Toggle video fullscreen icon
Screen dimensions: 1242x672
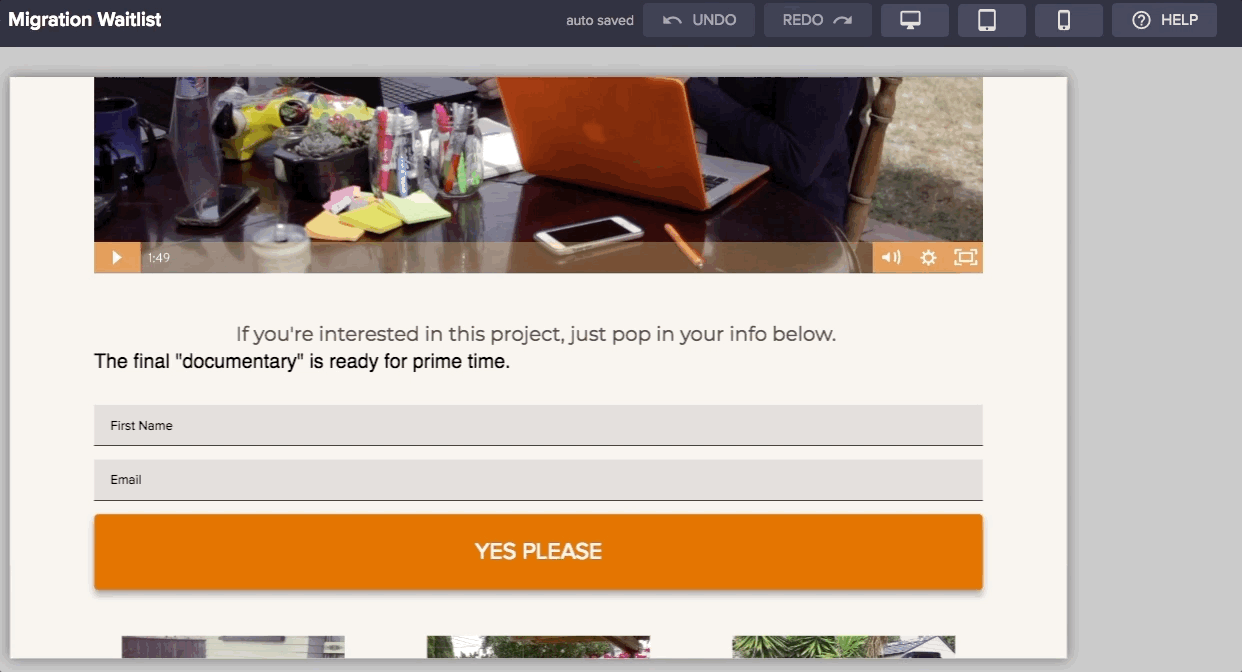(965, 257)
